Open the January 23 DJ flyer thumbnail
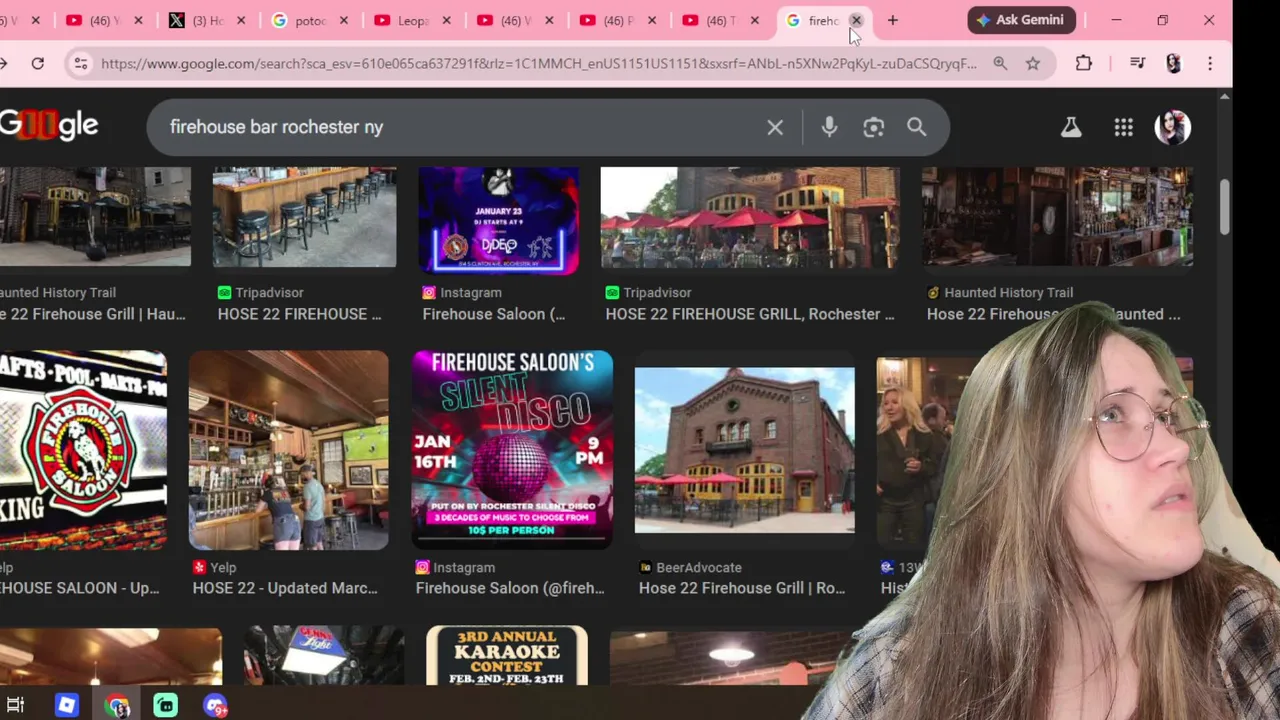 [498, 220]
